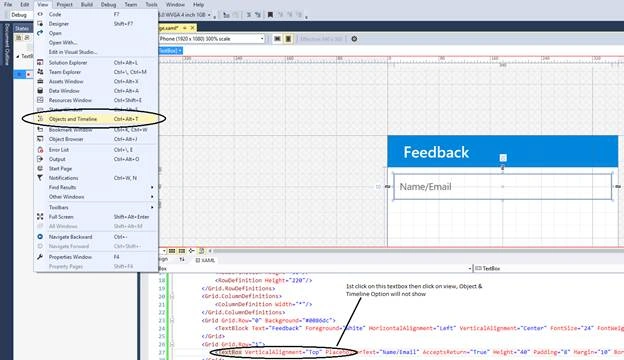Click the Feedback header text in designer

(x=436, y=152)
